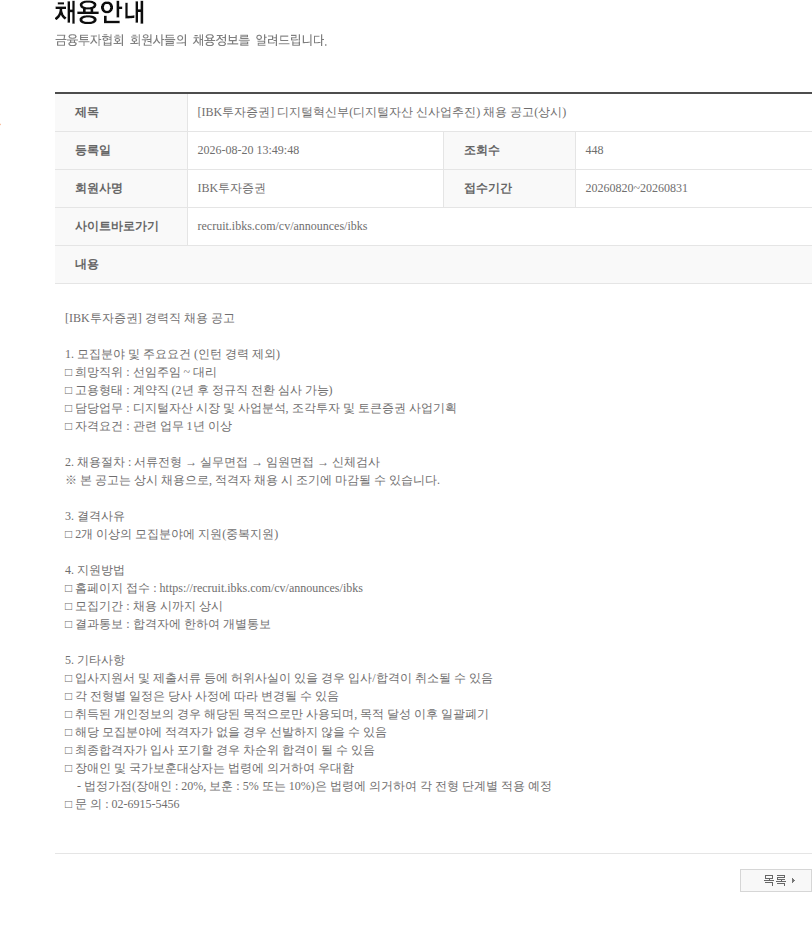Select the 결과통보 합격자에 한하여 line
The width and height of the screenshot is (812, 947).
(167, 624)
